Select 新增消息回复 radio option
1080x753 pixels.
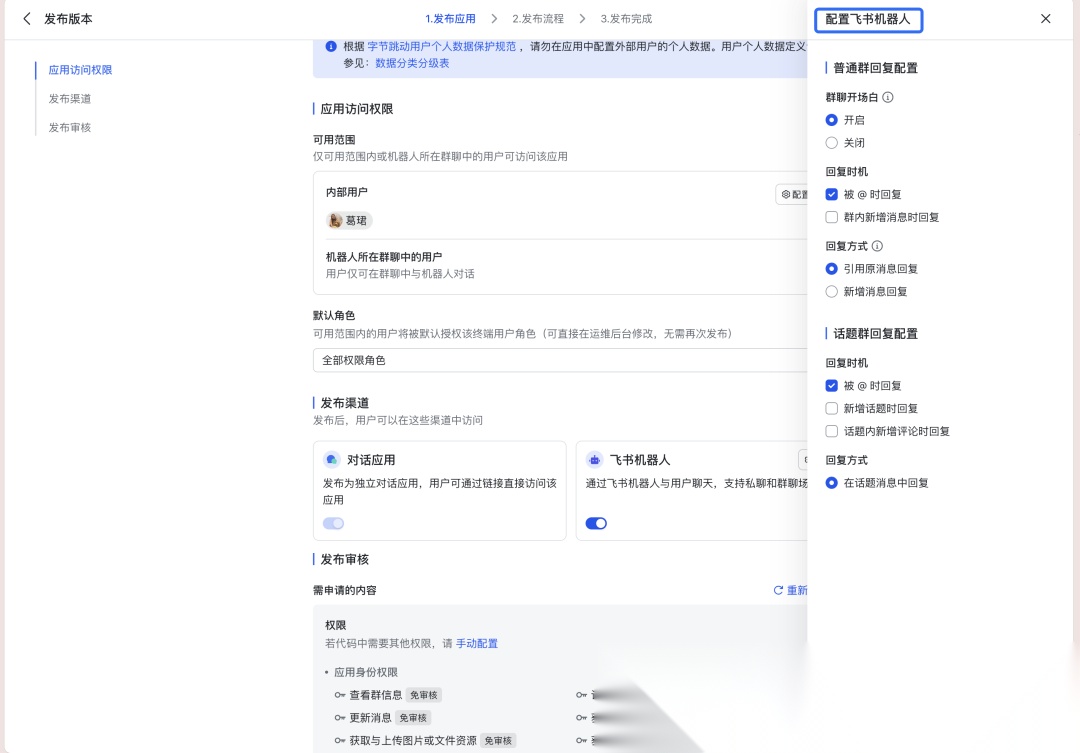(x=831, y=291)
